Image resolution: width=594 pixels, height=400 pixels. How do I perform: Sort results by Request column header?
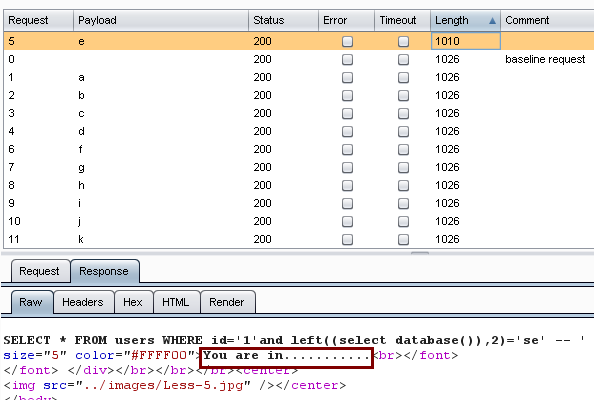point(38,20)
